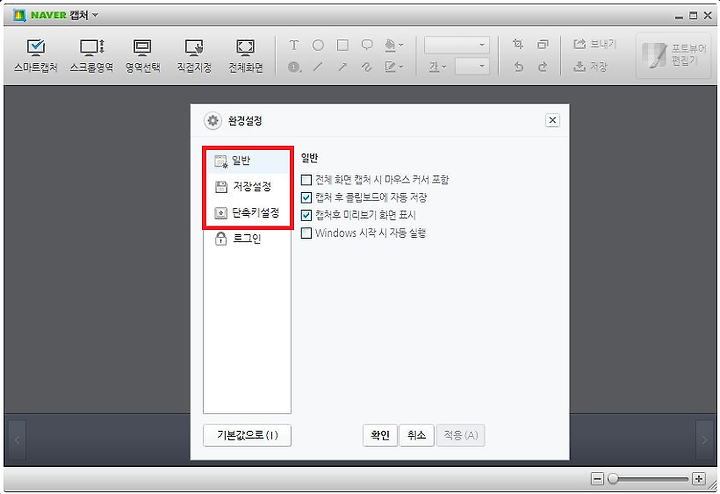720x494 pixels.
Task: Select the rectangle drawing tool
Action: [x=343, y=45]
